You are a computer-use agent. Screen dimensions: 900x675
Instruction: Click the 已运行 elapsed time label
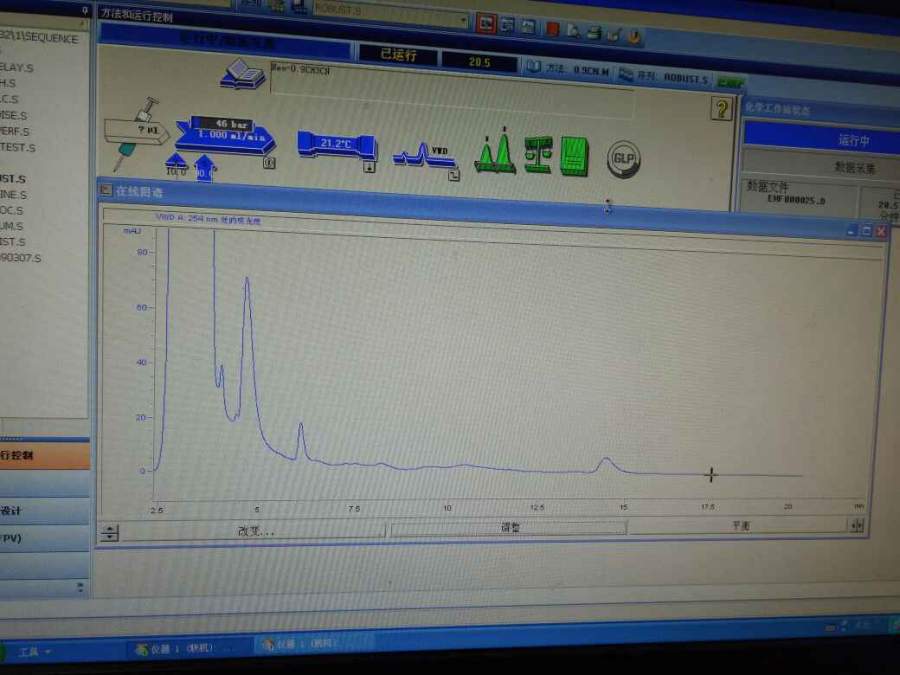pos(397,55)
